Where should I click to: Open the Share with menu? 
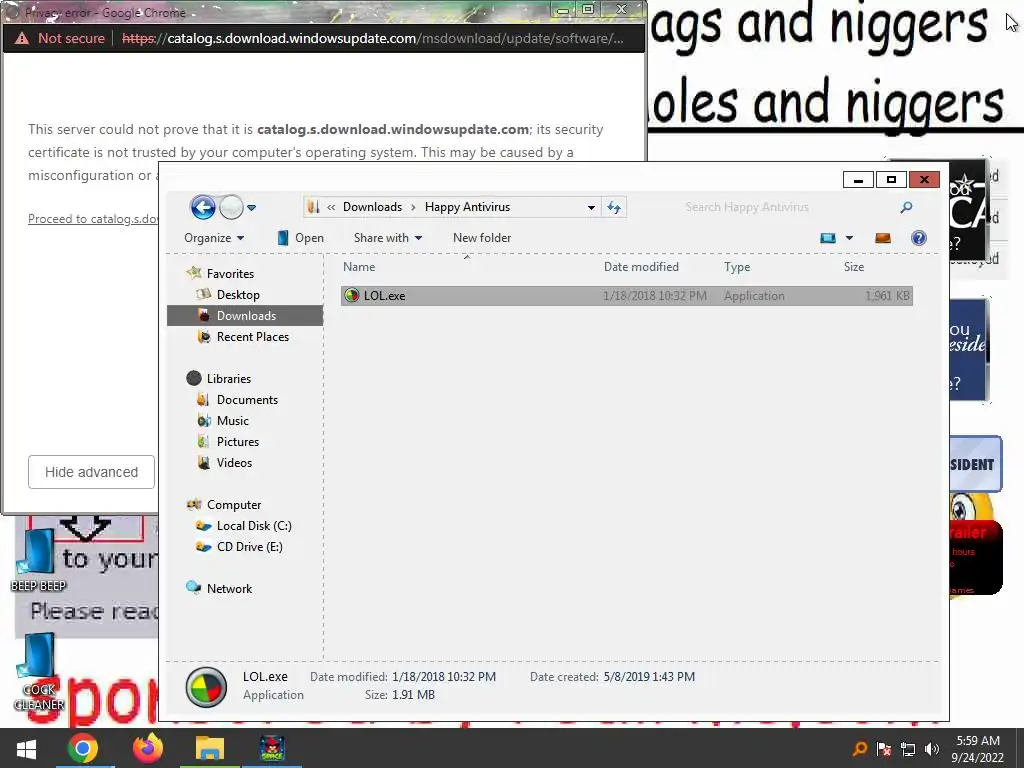point(388,238)
